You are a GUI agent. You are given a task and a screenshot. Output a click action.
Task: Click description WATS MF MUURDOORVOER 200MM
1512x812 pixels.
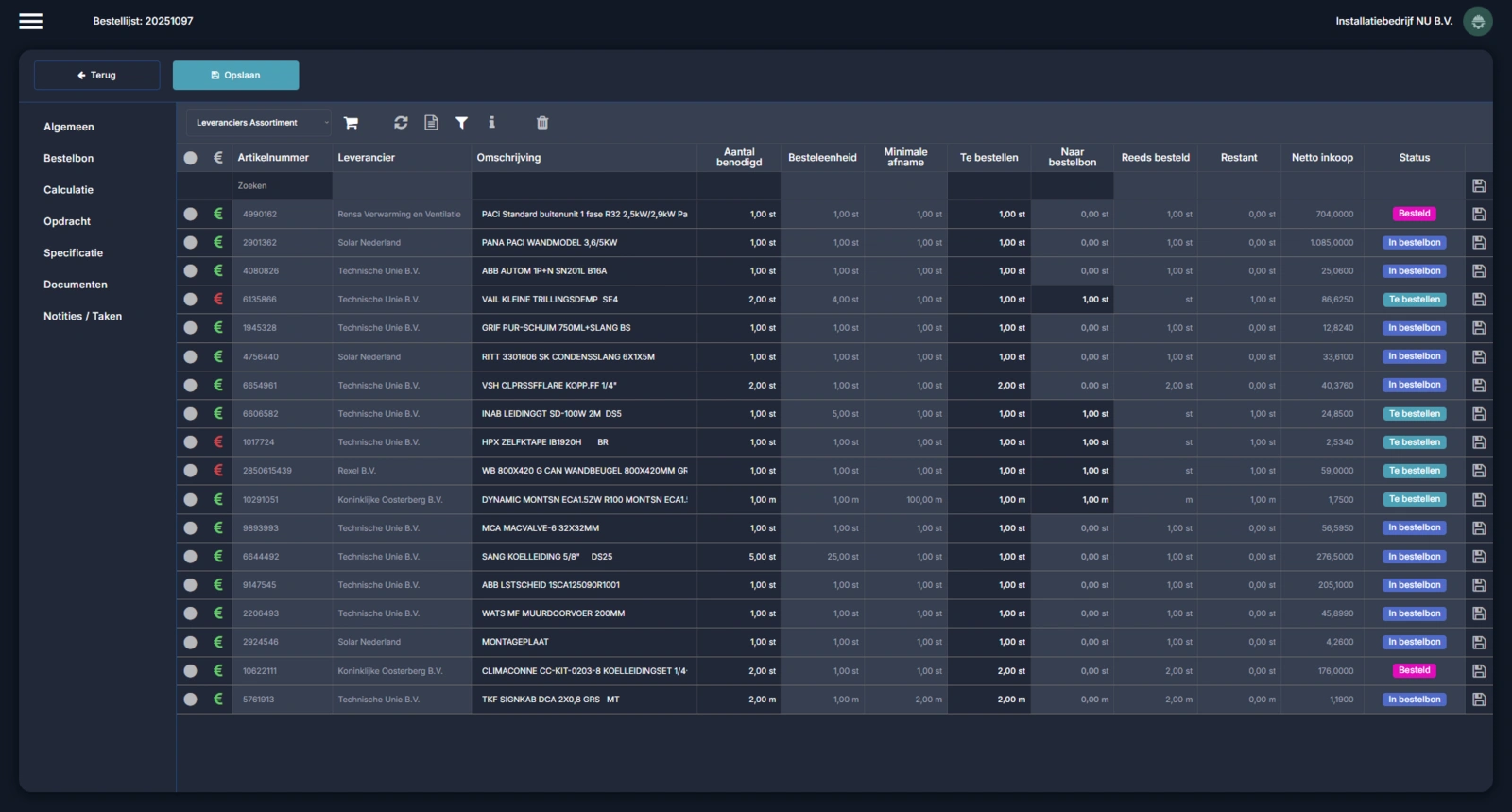(x=553, y=613)
